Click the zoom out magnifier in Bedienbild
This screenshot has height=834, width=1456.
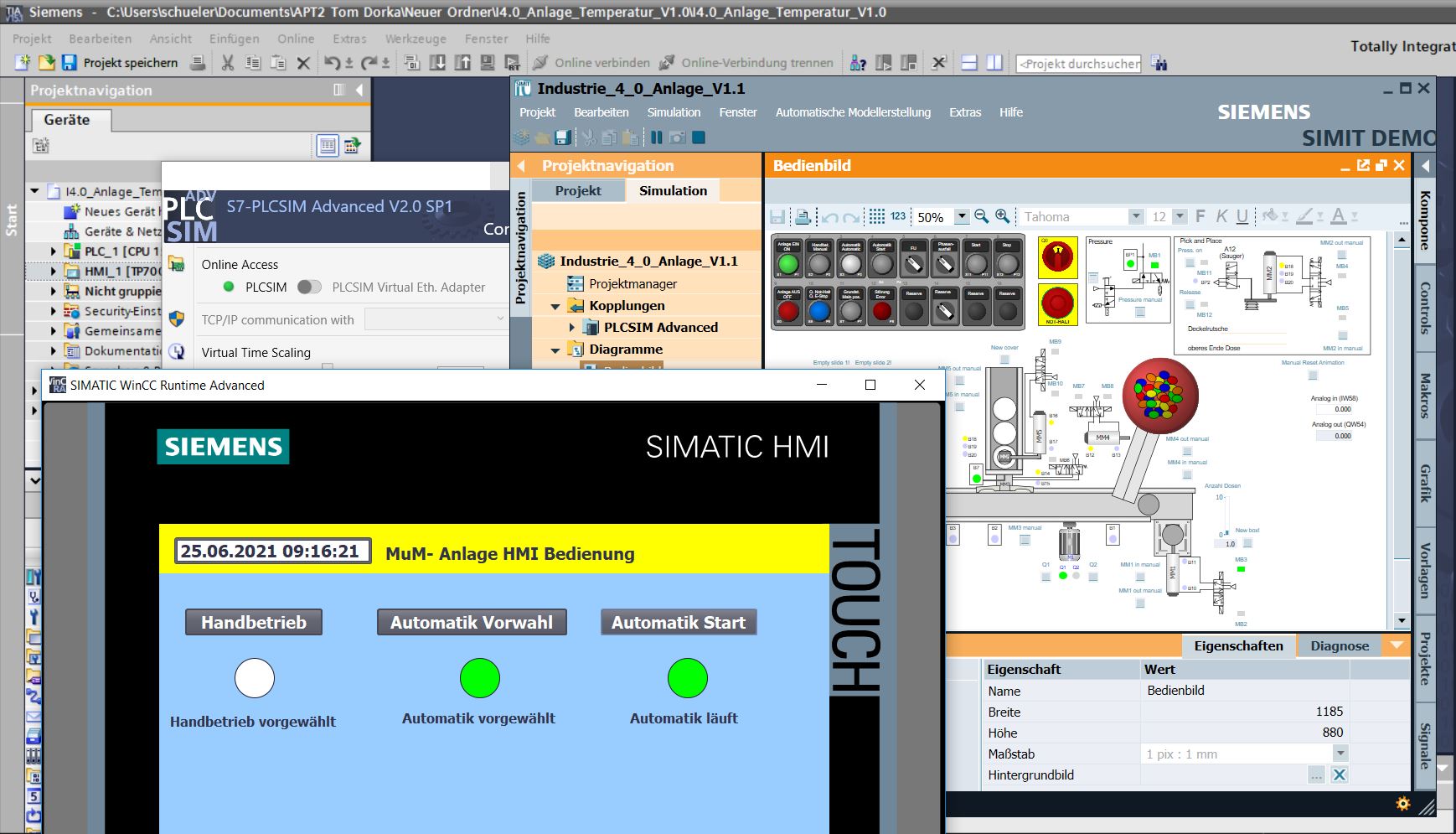(982, 216)
